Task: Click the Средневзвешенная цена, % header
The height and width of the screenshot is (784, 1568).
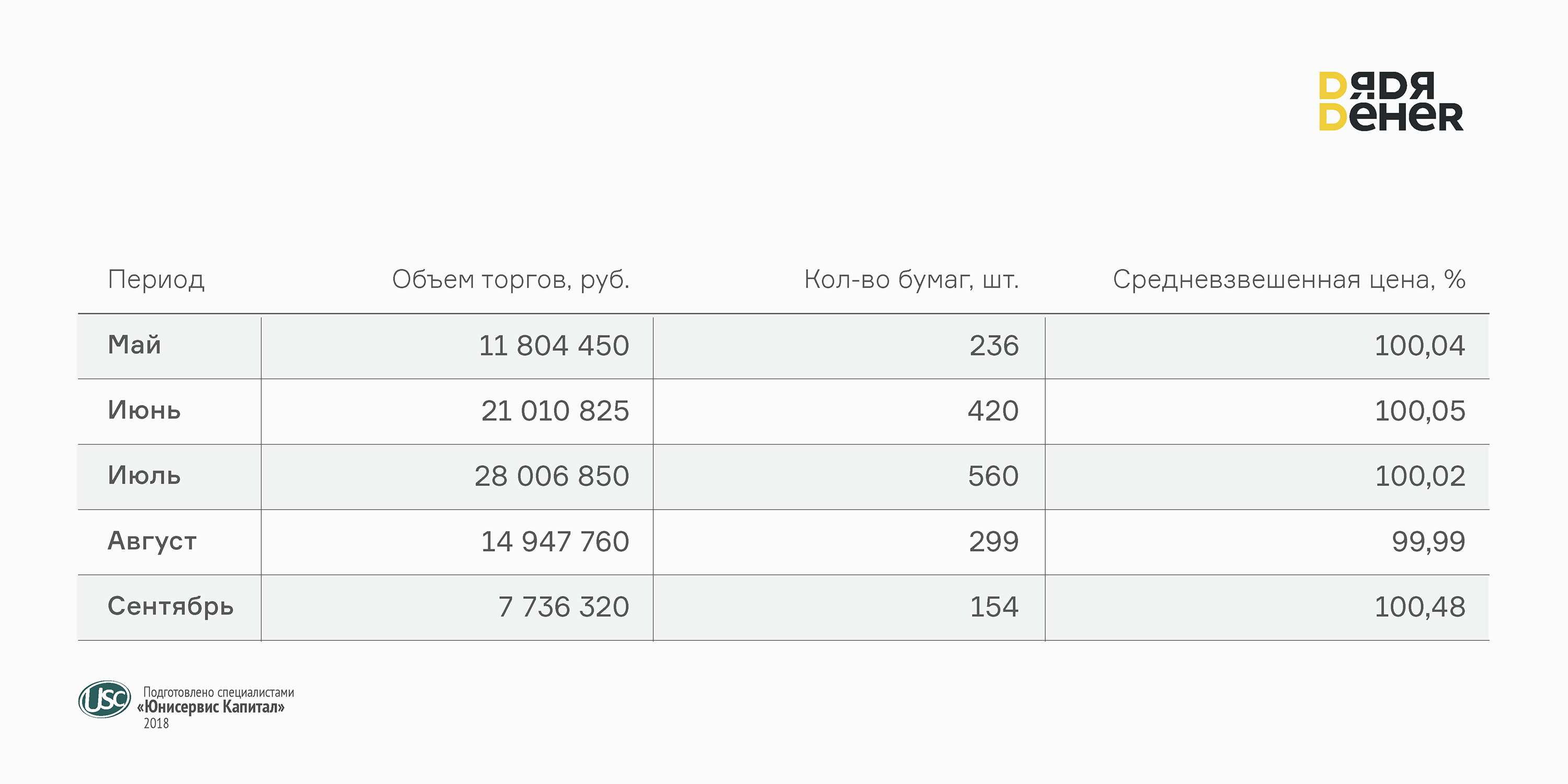Action: click(1288, 280)
